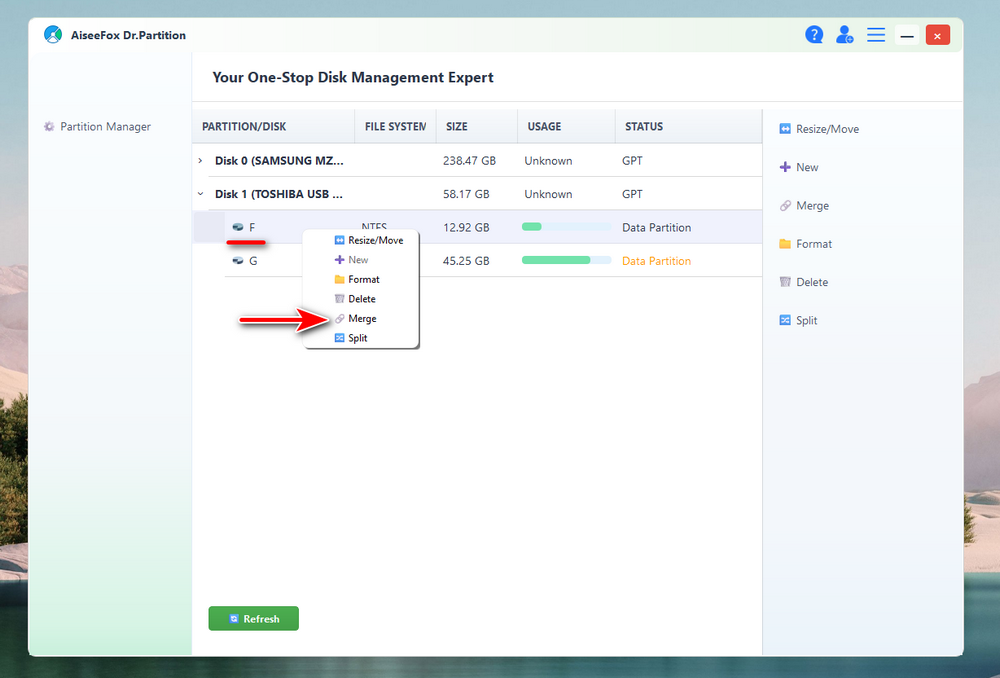1000x678 pixels.
Task: Collapse Disk 1 TOSHIBA USB node
Action: click(200, 194)
